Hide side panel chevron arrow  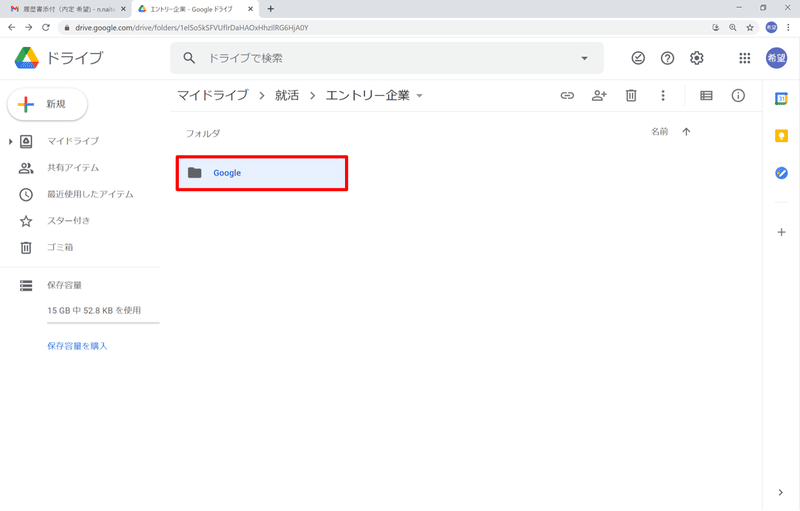[x=781, y=493]
